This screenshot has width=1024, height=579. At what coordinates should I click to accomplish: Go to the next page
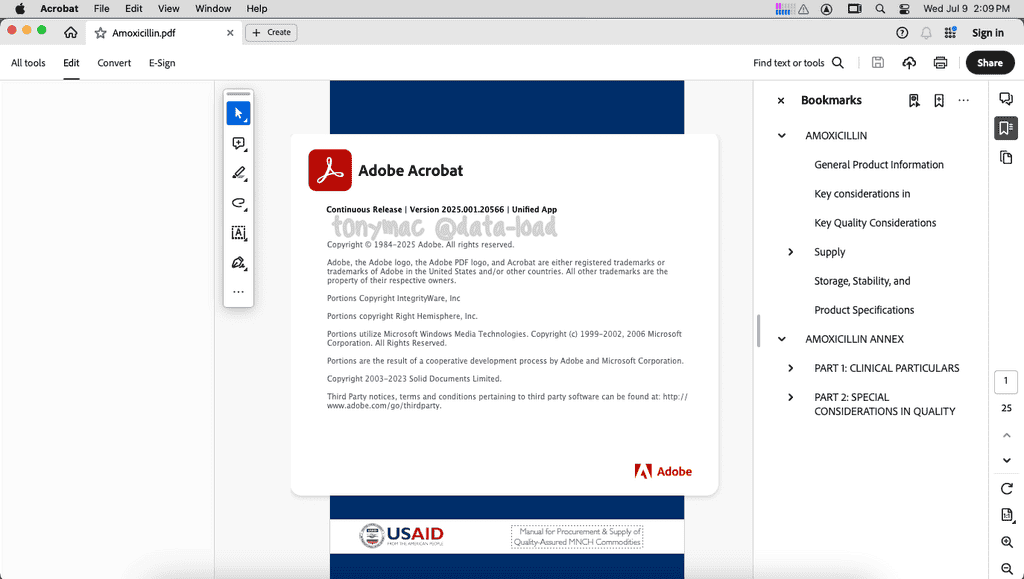coord(1006,460)
